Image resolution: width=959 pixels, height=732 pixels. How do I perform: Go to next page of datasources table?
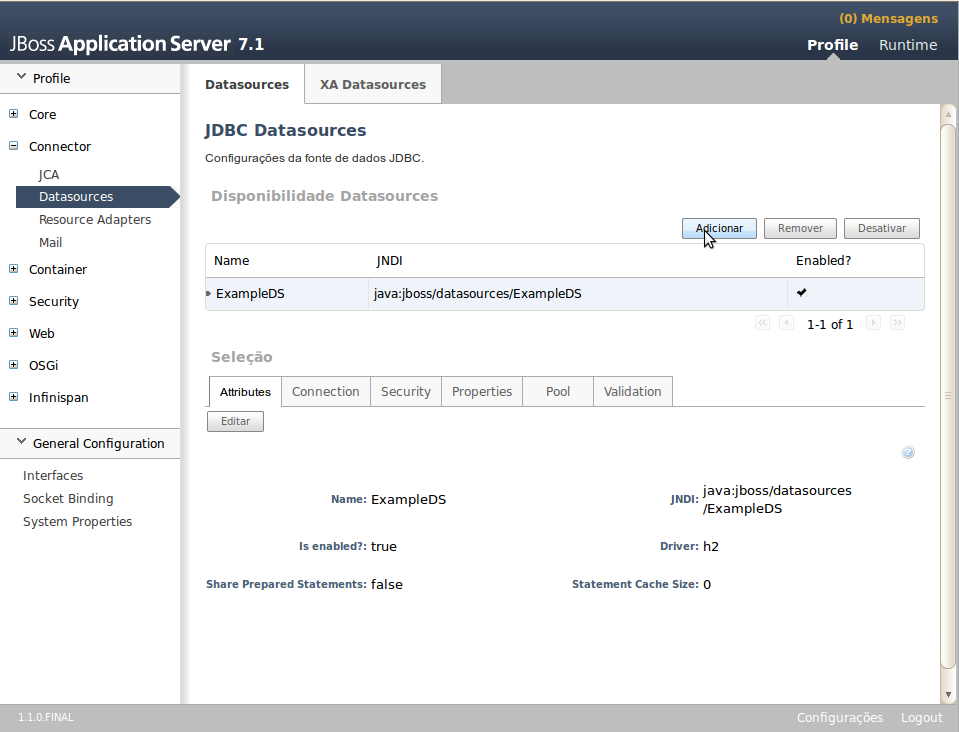[873, 323]
